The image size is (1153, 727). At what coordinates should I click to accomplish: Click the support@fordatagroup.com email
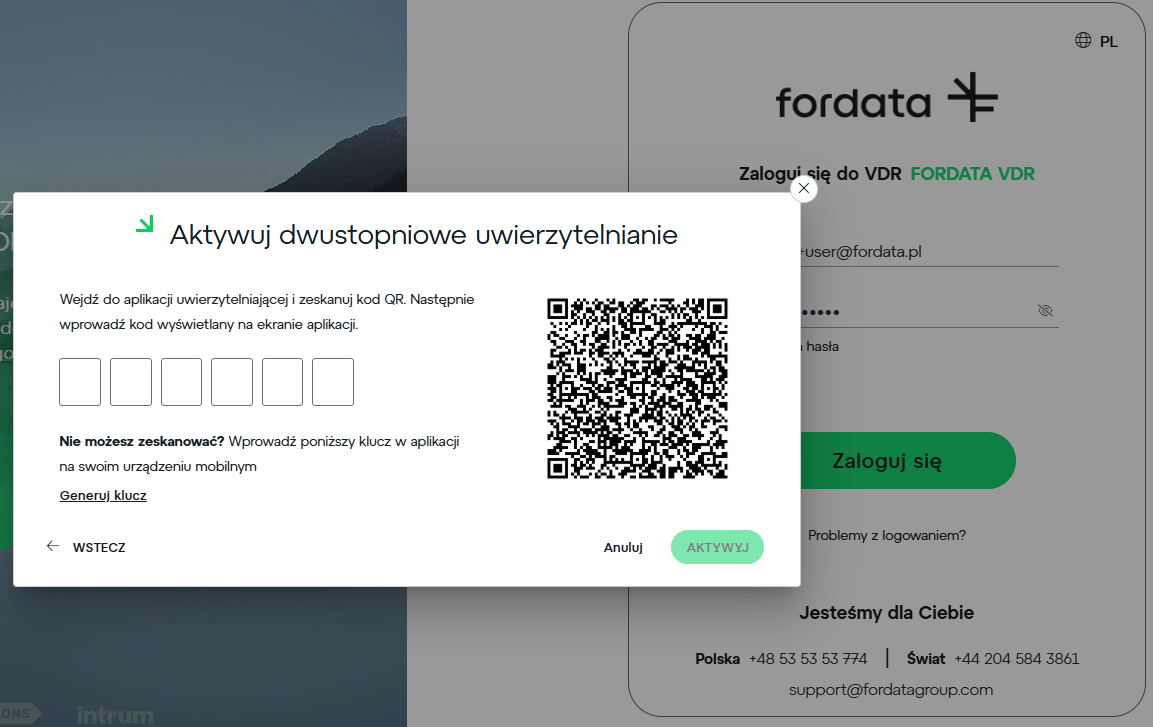890,690
